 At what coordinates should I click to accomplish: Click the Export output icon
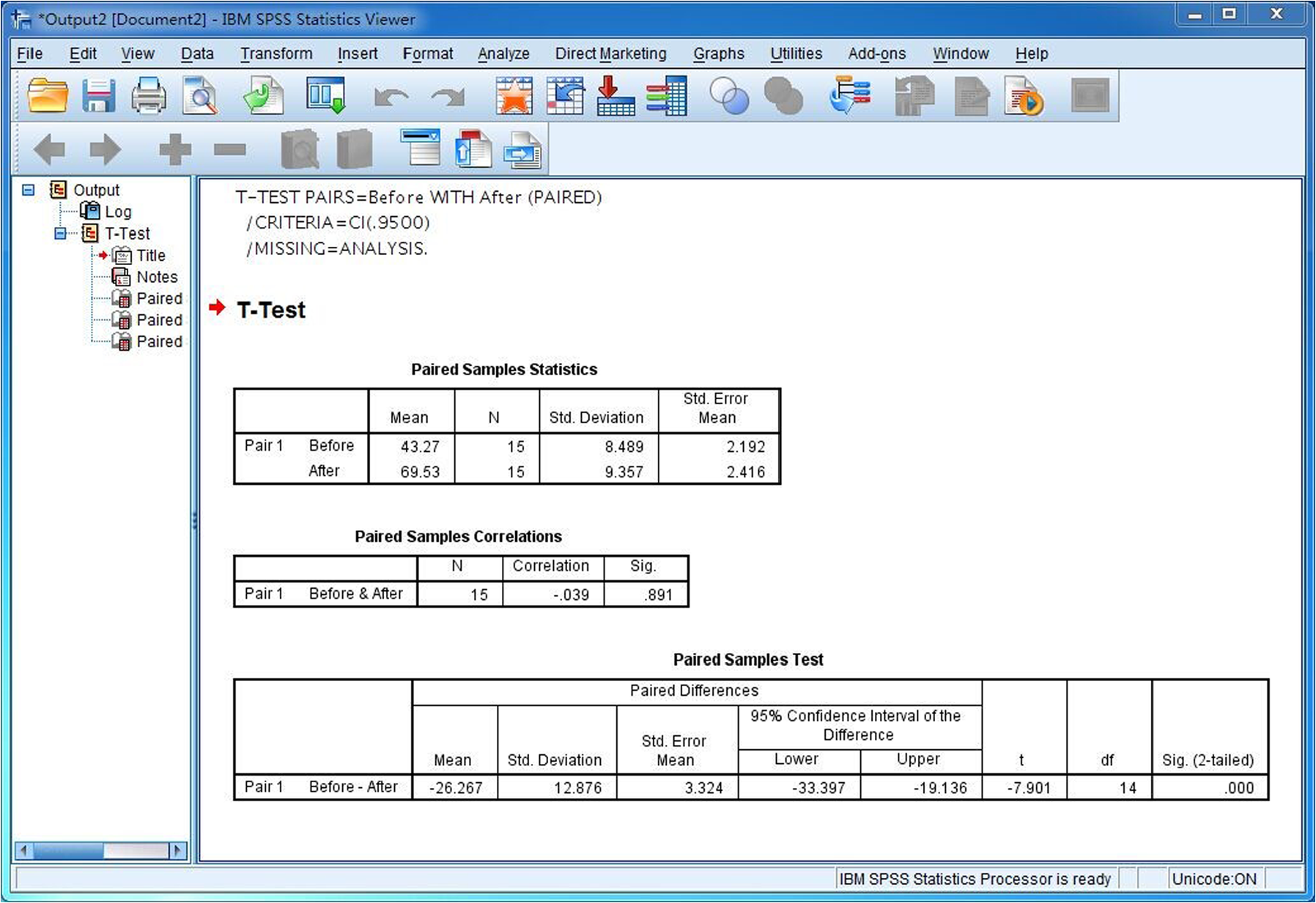coord(263,96)
